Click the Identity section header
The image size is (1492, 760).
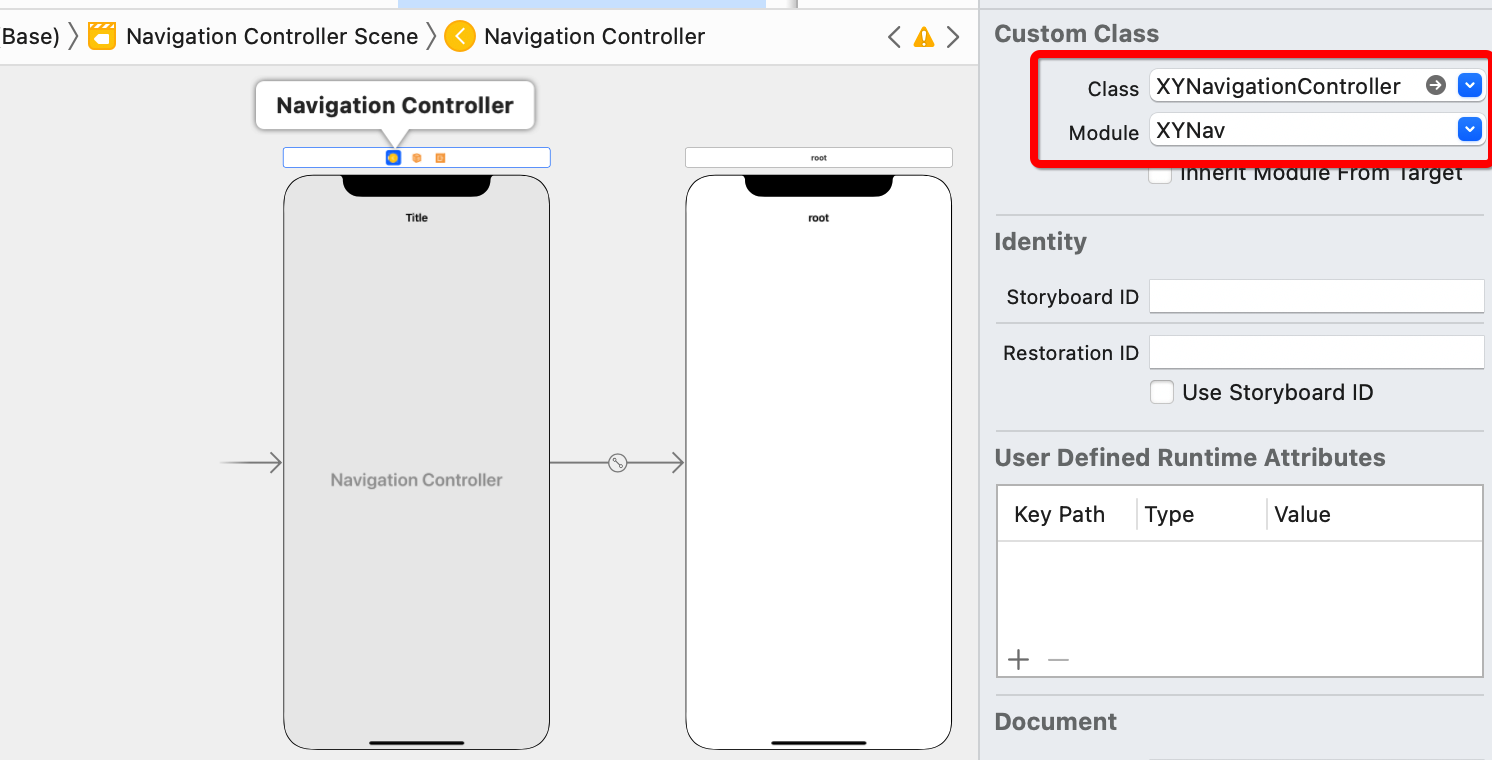pyautogui.click(x=1040, y=241)
